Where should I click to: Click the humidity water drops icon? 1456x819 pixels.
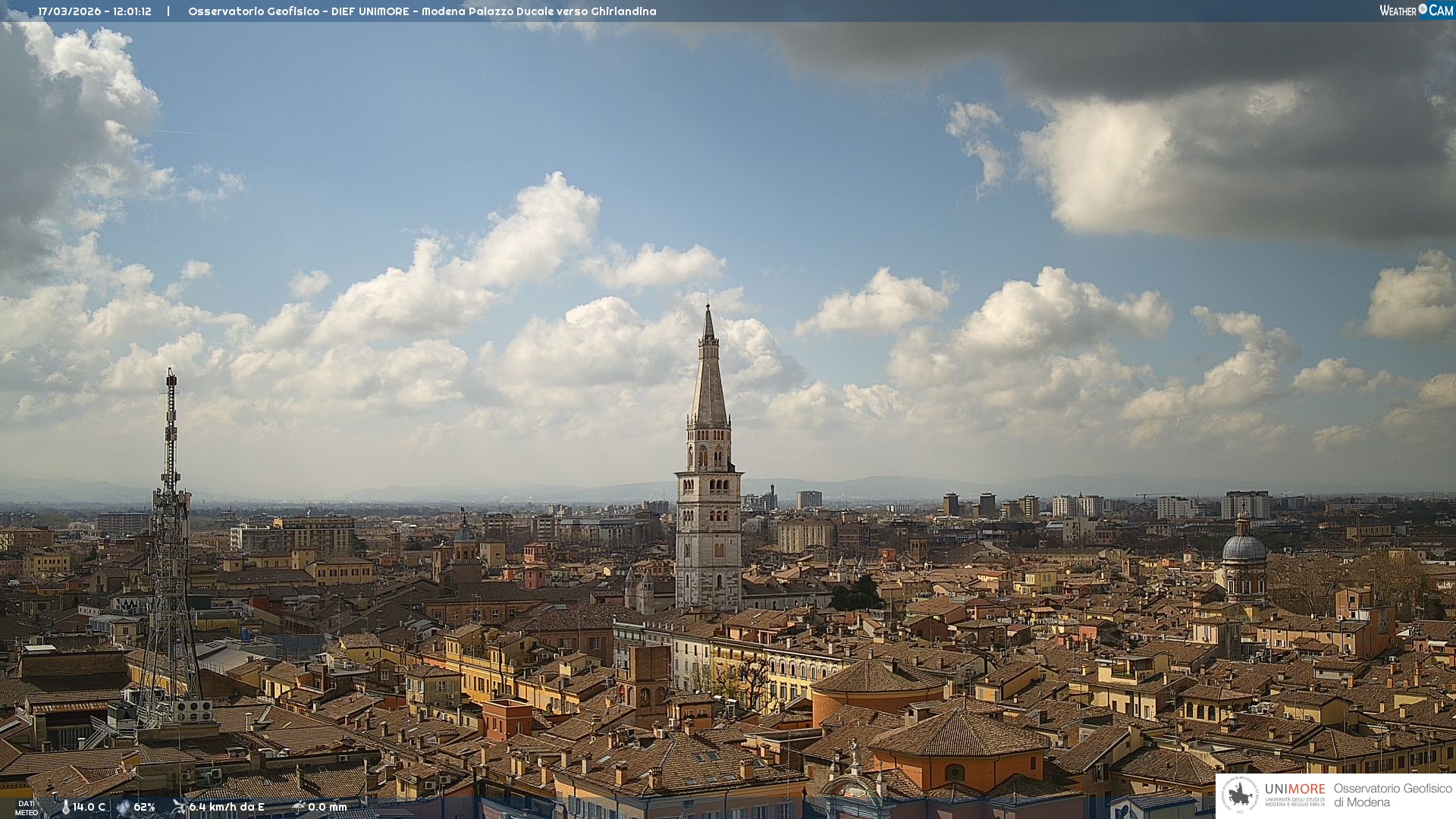click(x=123, y=807)
